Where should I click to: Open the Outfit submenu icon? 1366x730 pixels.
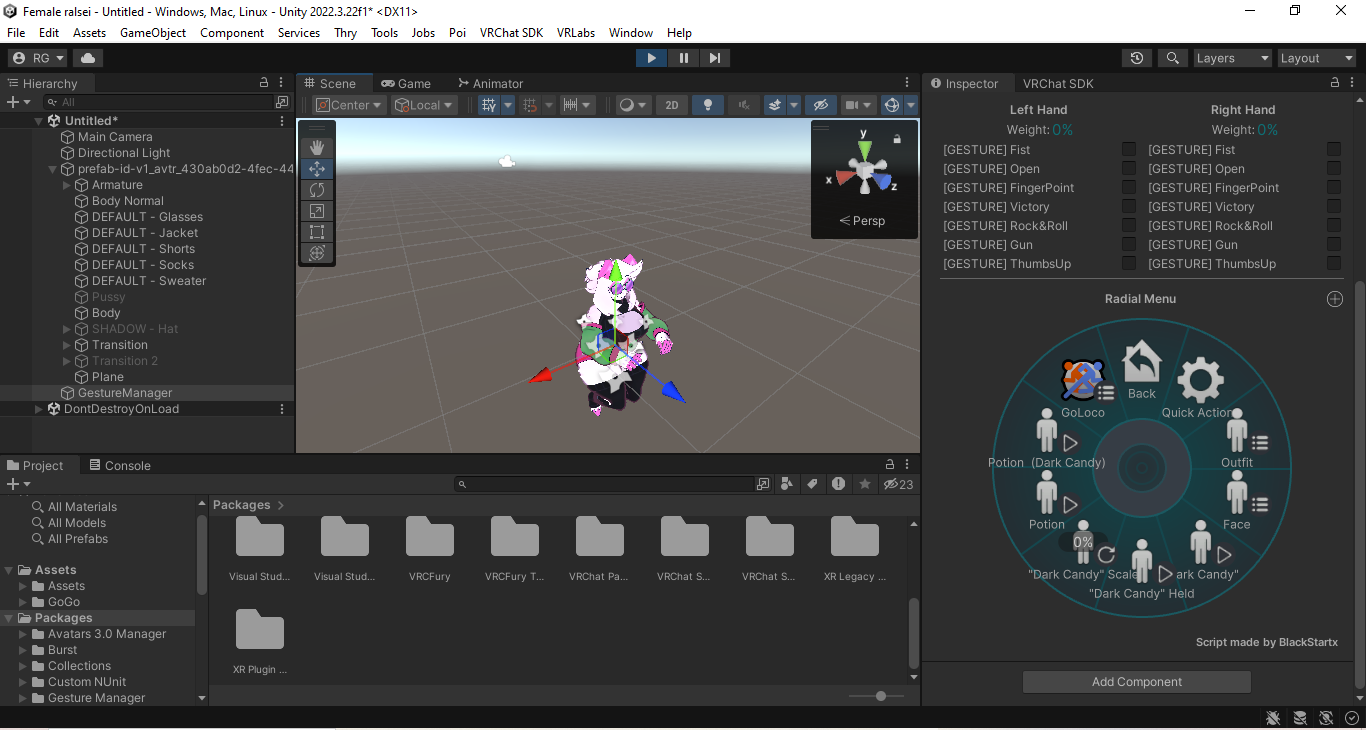[1238, 432]
